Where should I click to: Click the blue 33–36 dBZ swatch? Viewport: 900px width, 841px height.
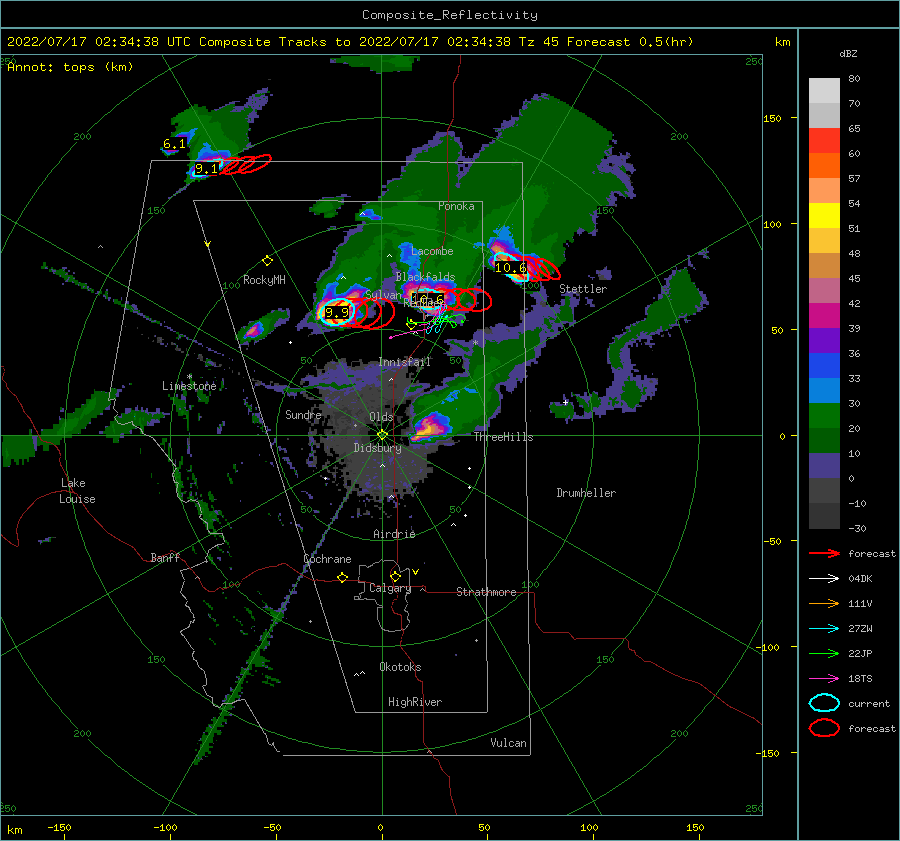click(824, 366)
